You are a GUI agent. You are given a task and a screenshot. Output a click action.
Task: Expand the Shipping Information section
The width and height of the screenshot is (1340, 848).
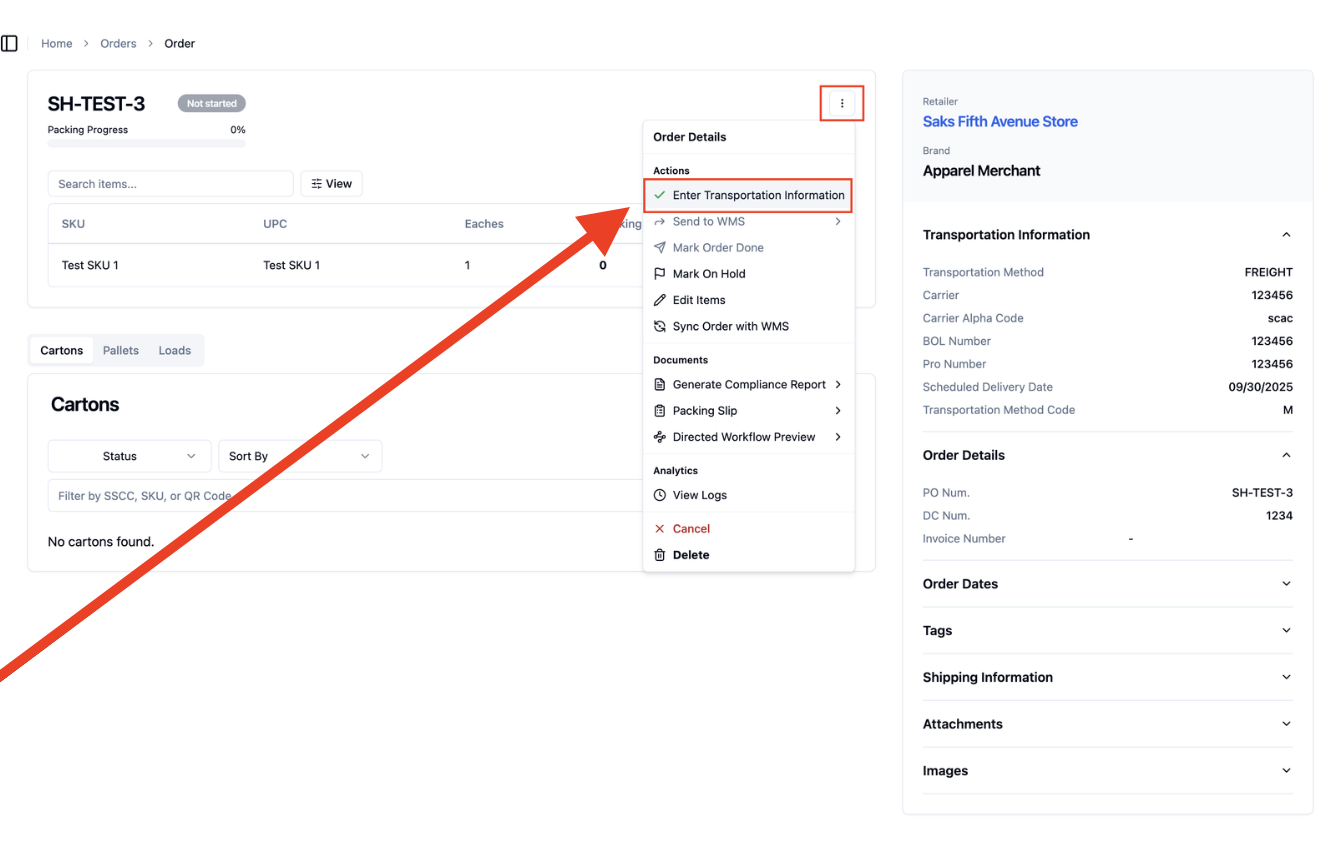1107,677
